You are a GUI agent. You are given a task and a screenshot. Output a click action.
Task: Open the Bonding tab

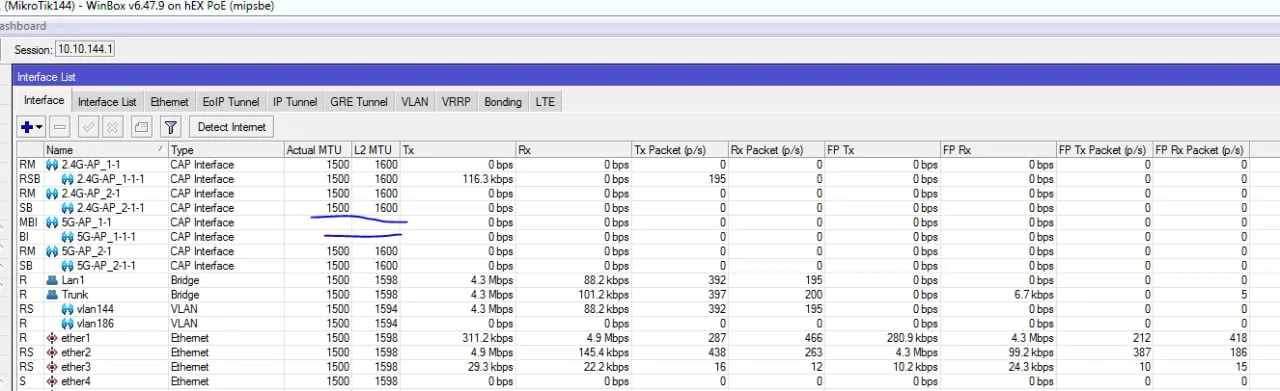click(503, 102)
